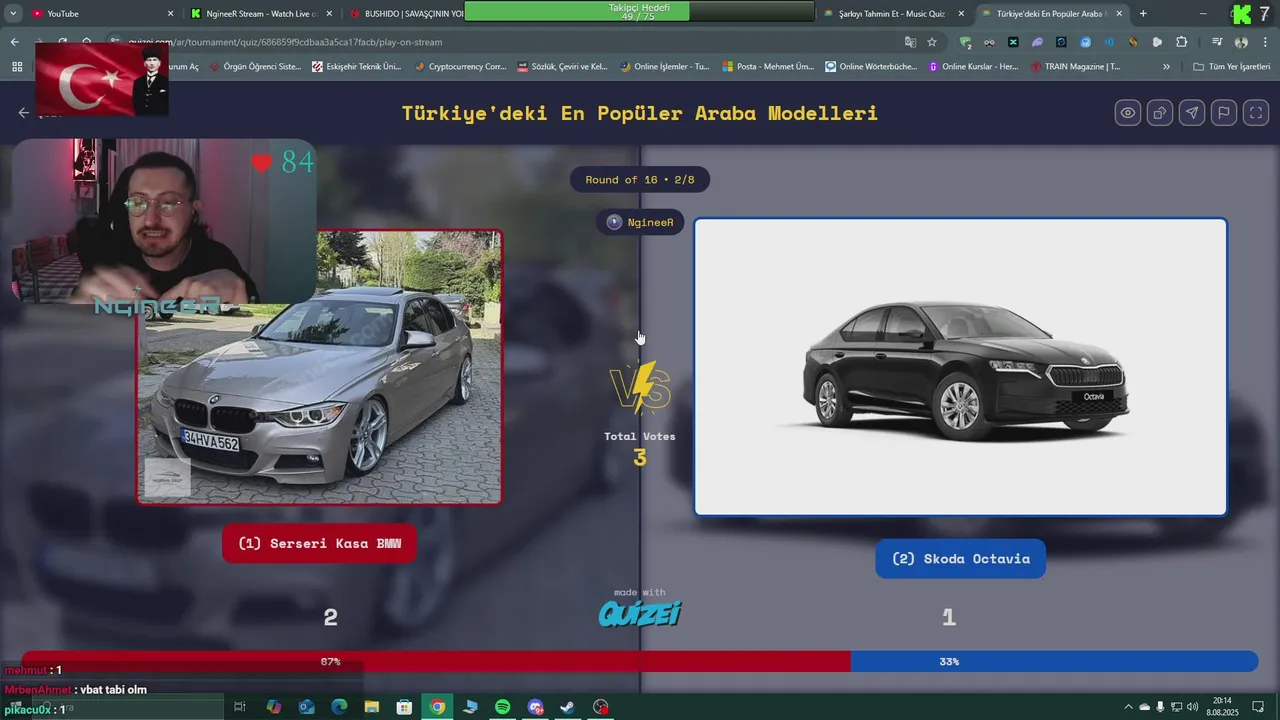Open Online İşlemler bookmark
This screenshot has width=1280, height=720.
coord(664,67)
